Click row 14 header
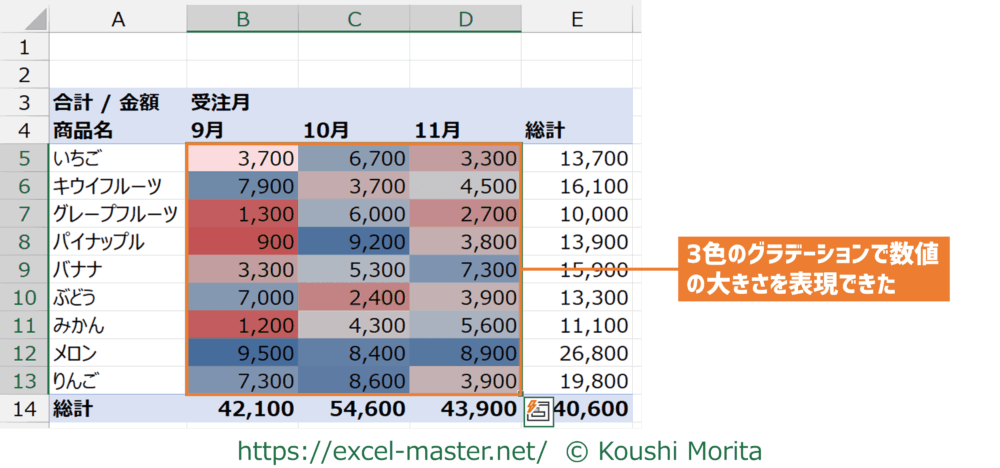1000x468 pixels. [24, 408]
